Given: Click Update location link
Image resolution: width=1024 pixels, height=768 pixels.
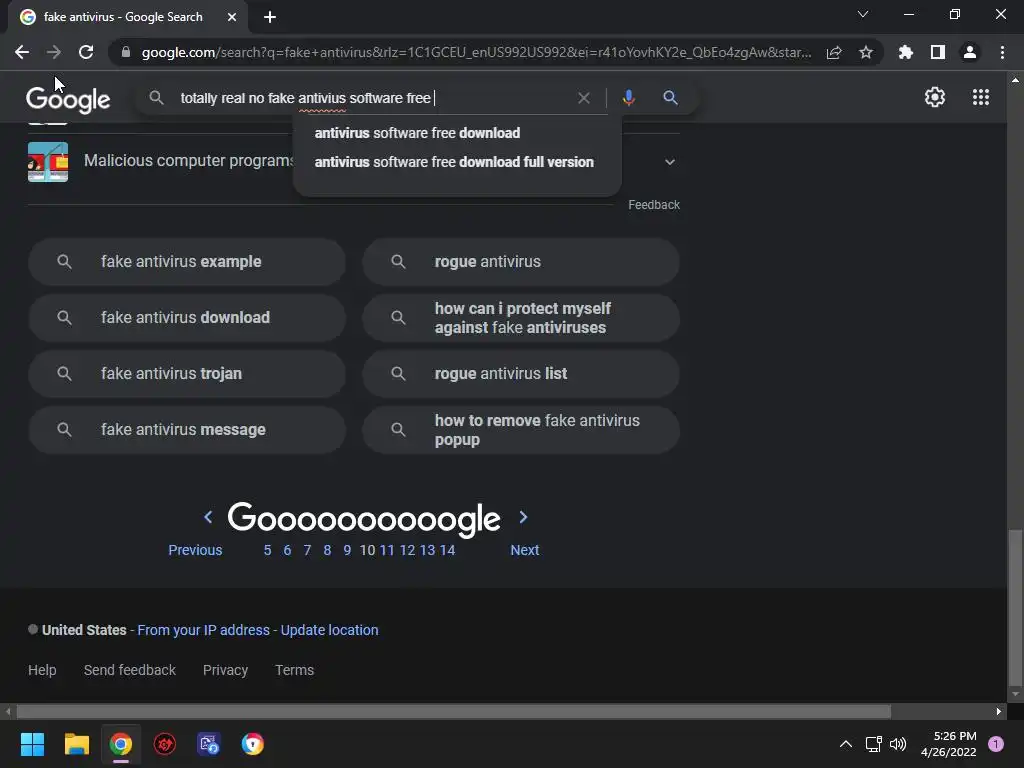Looking at the screenshot, I should 329,630.
